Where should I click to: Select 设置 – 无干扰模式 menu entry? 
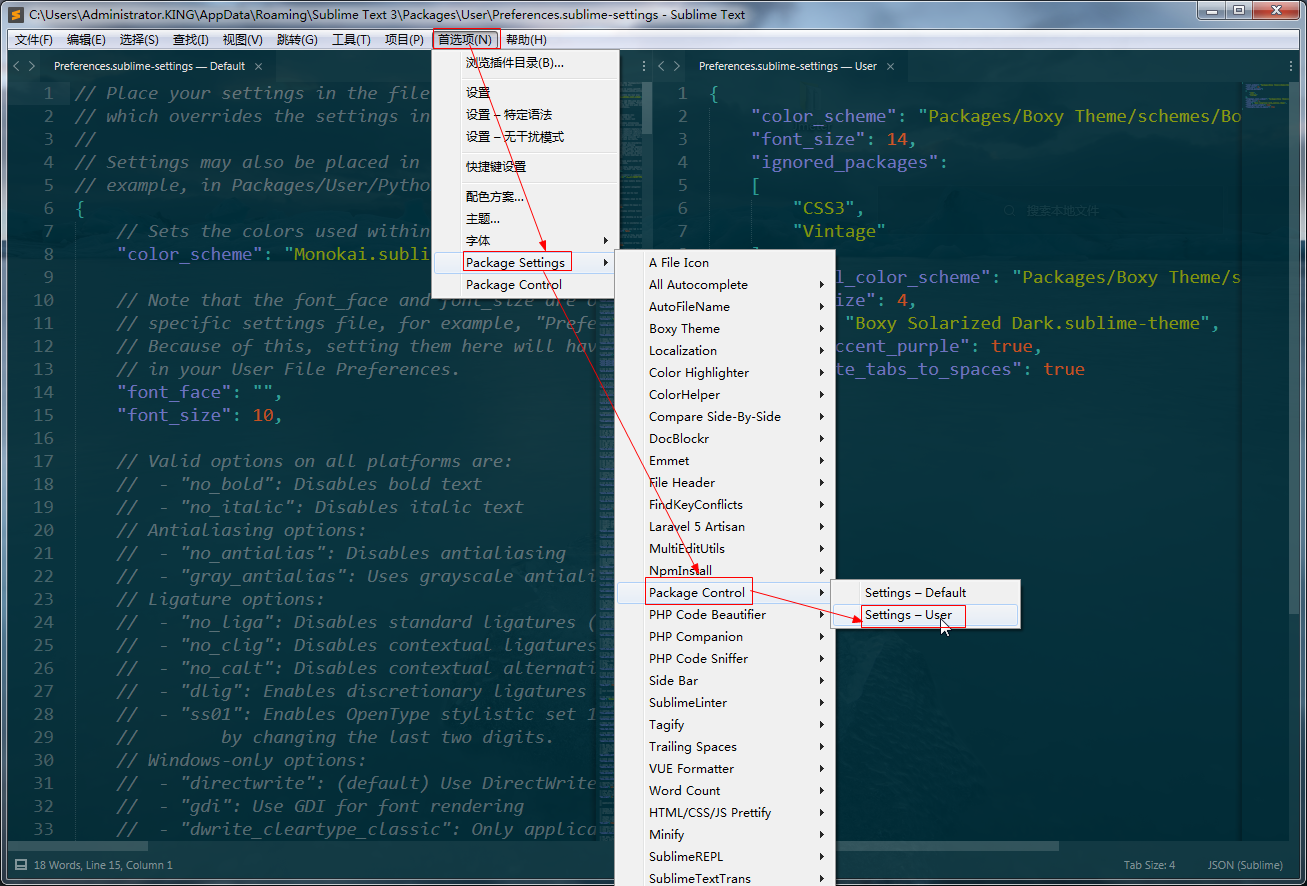[x=526, y=136]
